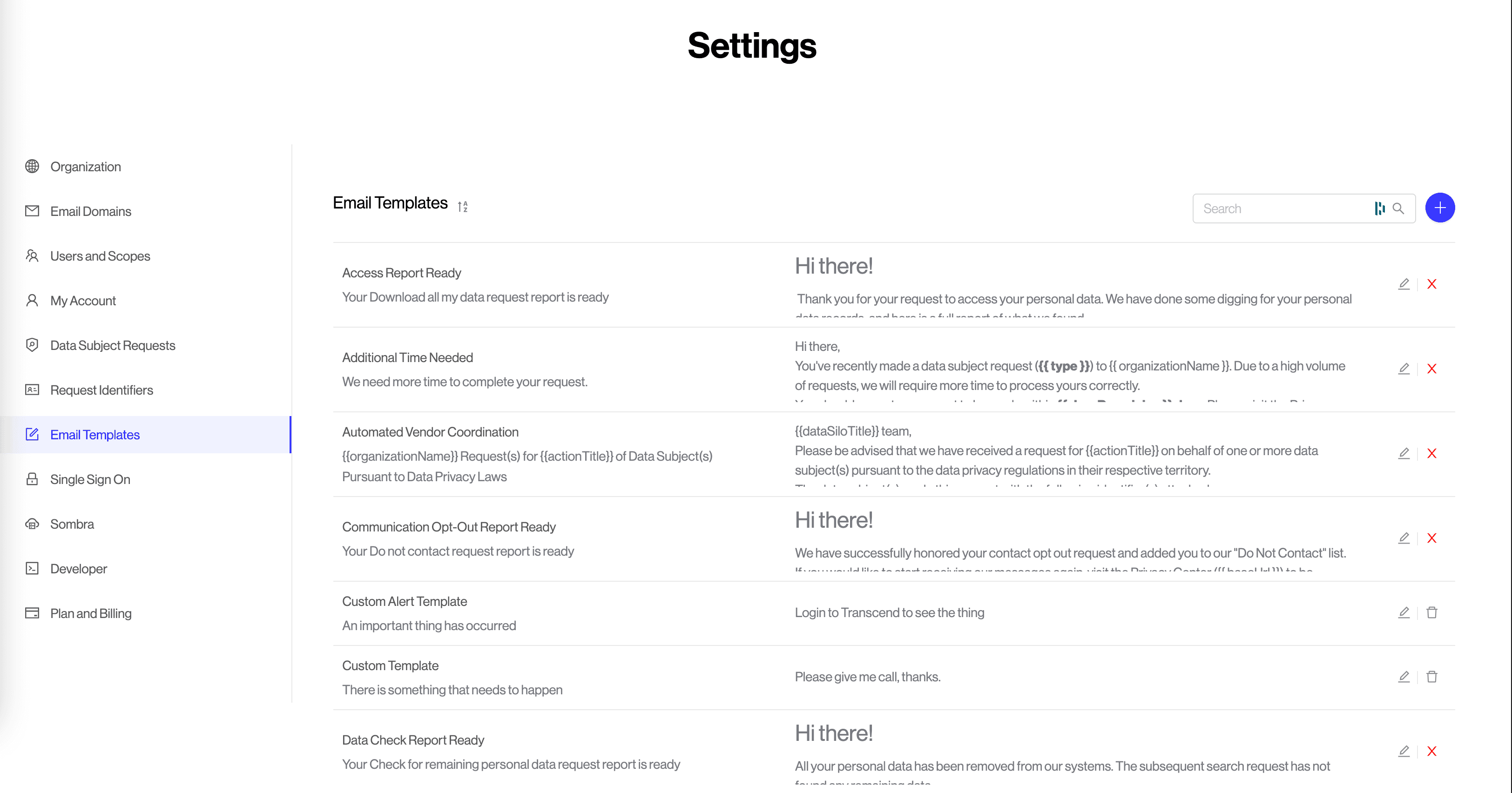Open Plan and Billing section
This screenshot has height=793, width=1512.
coord(90,613)
